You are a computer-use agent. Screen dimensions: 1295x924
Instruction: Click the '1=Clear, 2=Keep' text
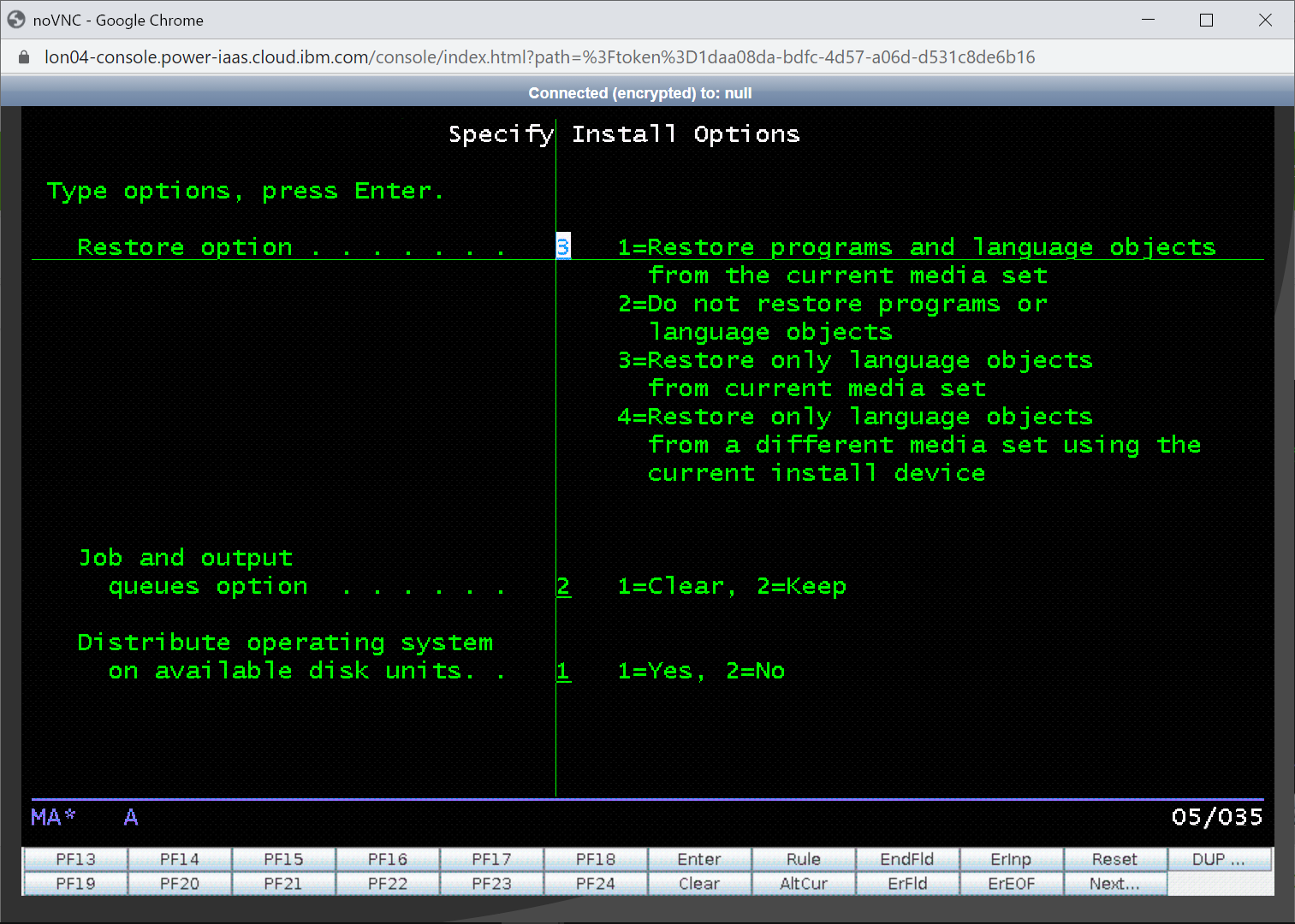click(732, 586)
